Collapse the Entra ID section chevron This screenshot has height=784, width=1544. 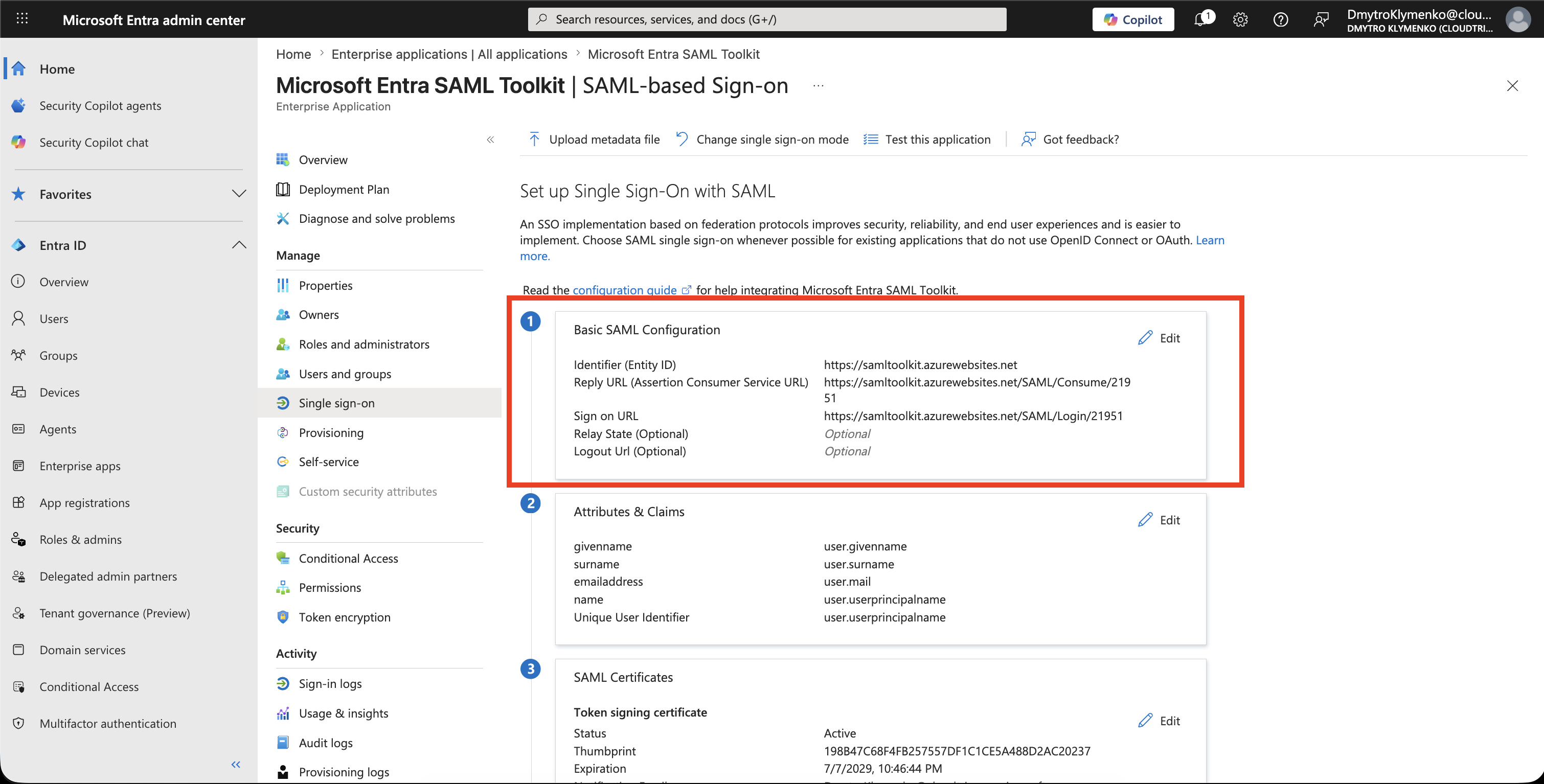pos(239,244)
